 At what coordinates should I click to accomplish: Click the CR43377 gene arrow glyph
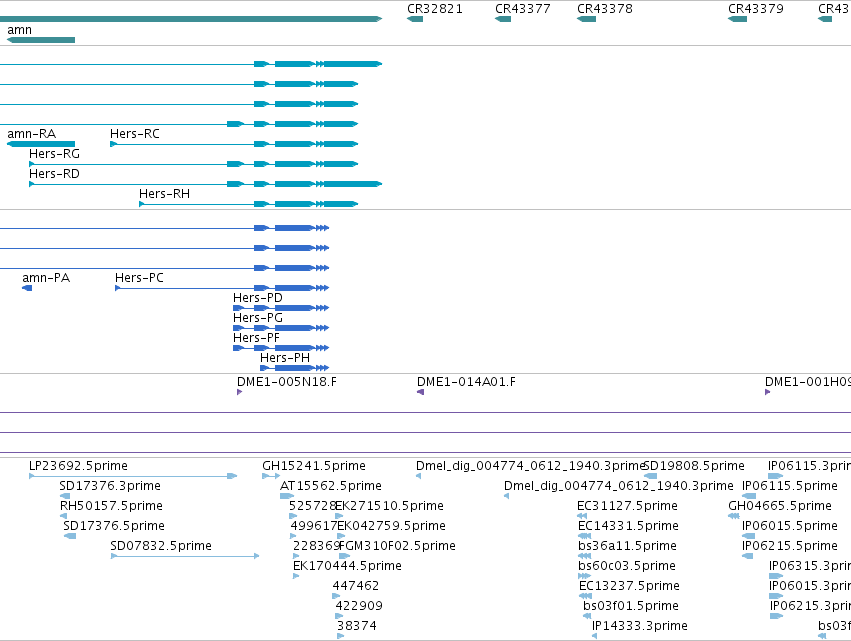(503, 19)
